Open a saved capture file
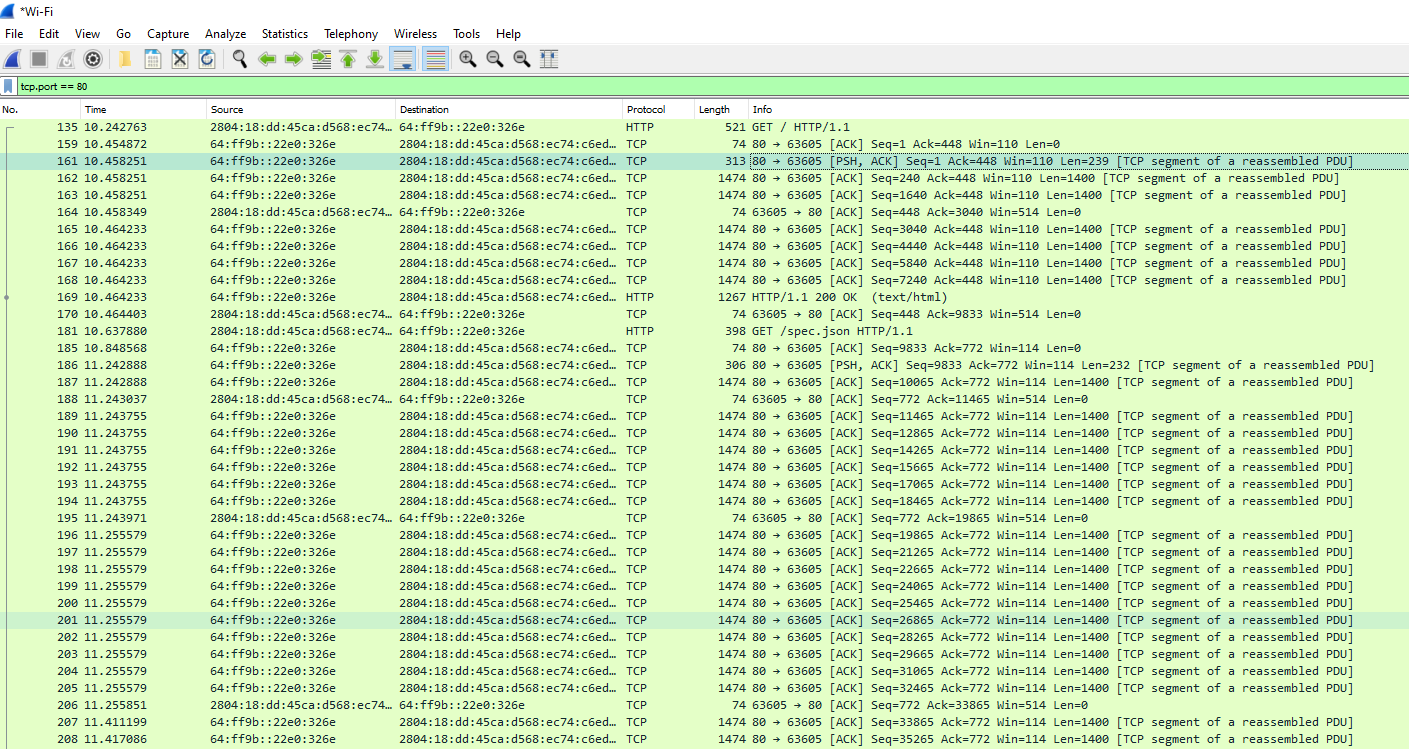Viewport: 1409px width, 749px height. pos(124,58)
